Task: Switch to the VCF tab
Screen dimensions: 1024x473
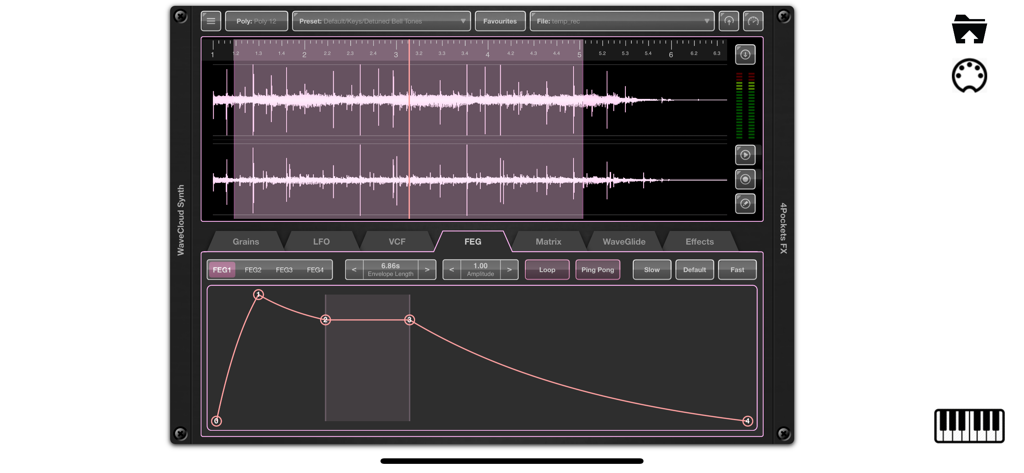Action: click(397, 242)
